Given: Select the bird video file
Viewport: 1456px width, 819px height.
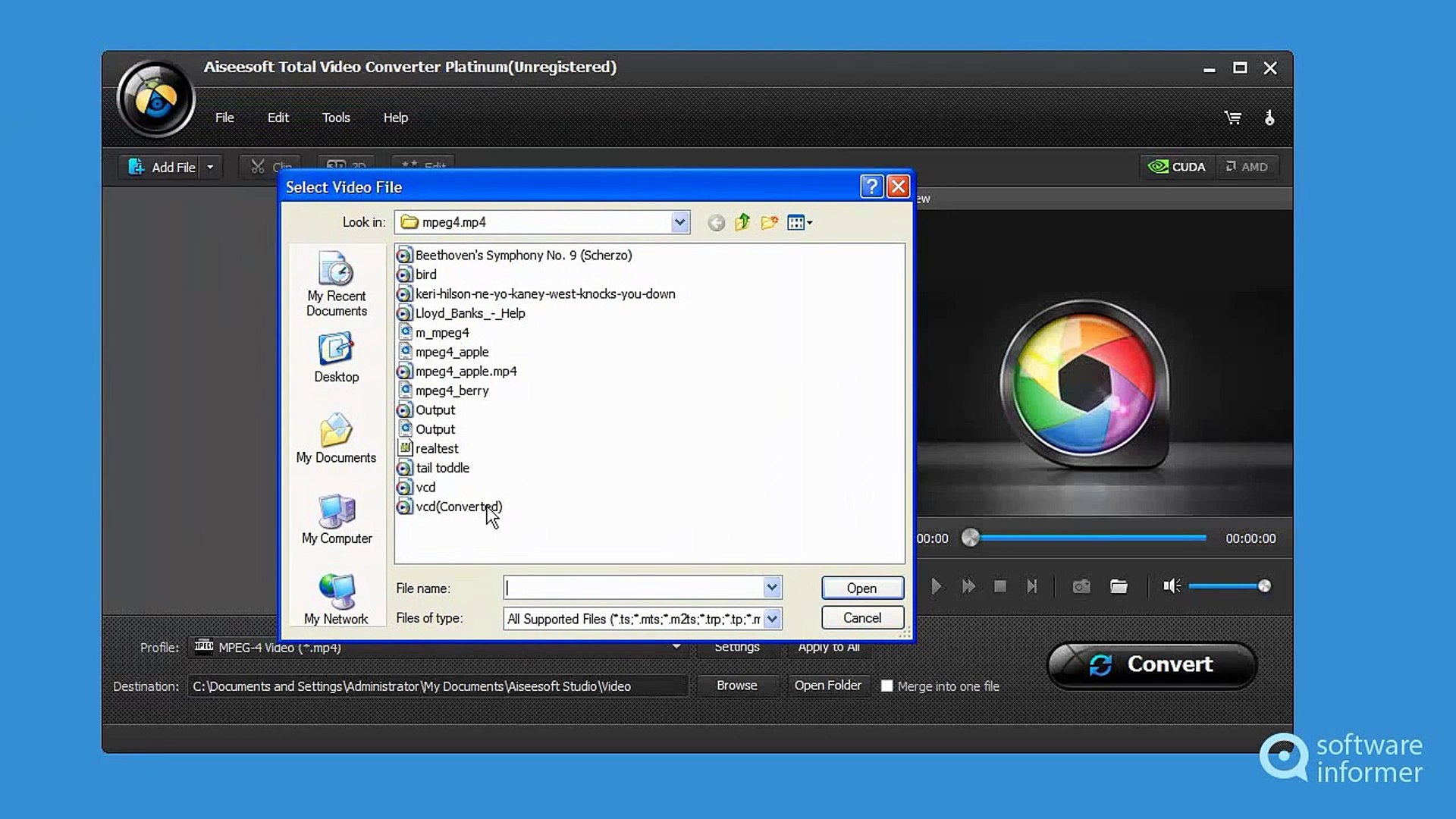Looking at the screenshot, I should tap(417, 275).
